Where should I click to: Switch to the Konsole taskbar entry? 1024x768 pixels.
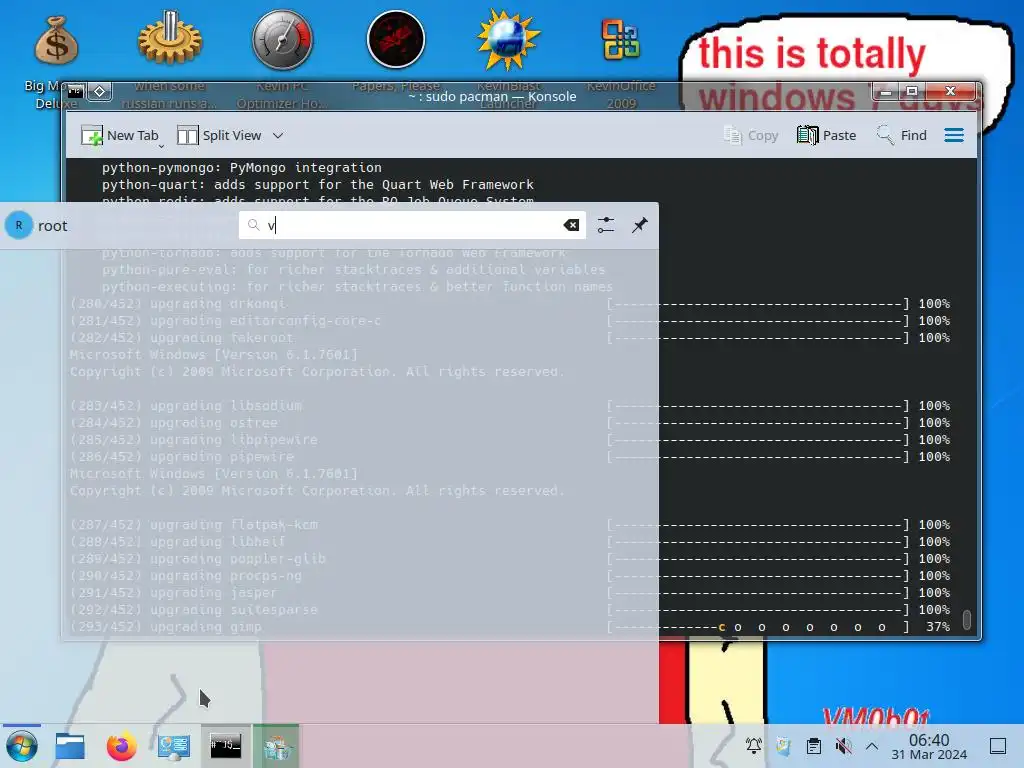click(225, 746)
